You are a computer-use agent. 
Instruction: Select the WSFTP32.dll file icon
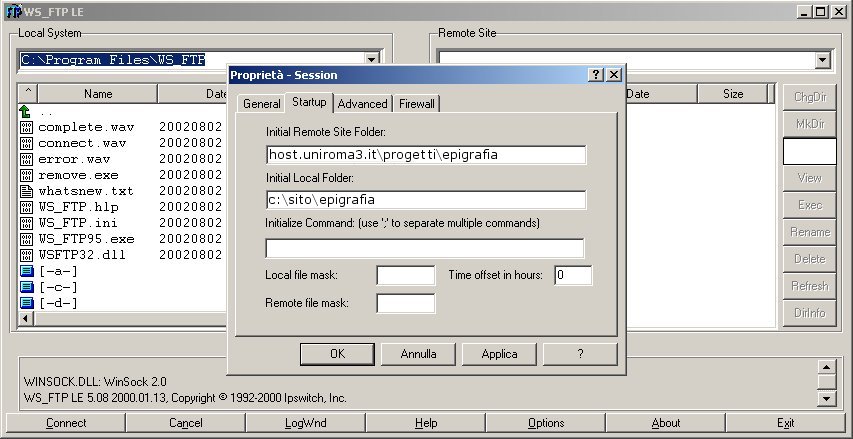pos(26,255)
